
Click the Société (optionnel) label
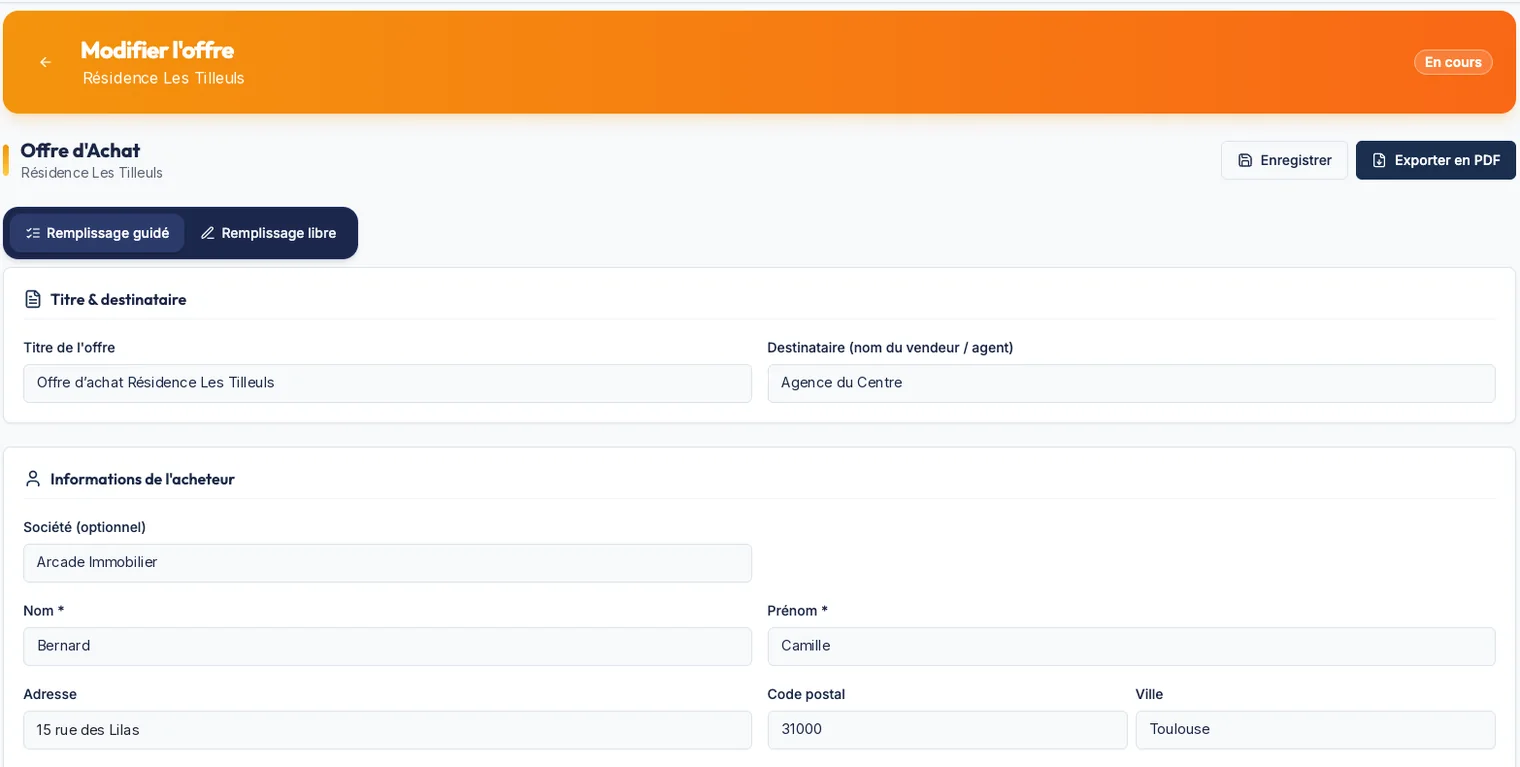pos(84,527)
